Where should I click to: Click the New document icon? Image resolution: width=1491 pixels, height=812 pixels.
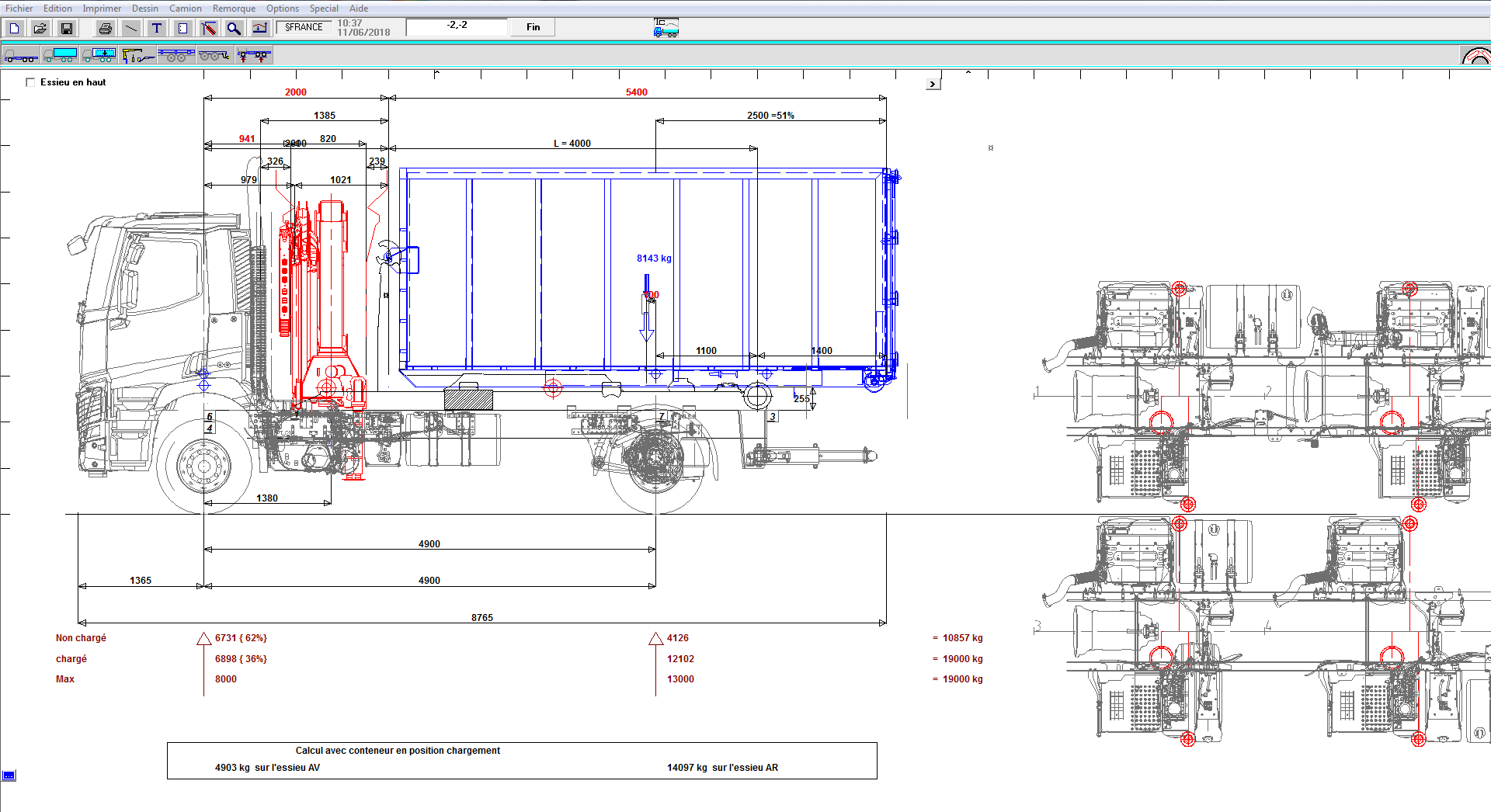click(15, 28)
